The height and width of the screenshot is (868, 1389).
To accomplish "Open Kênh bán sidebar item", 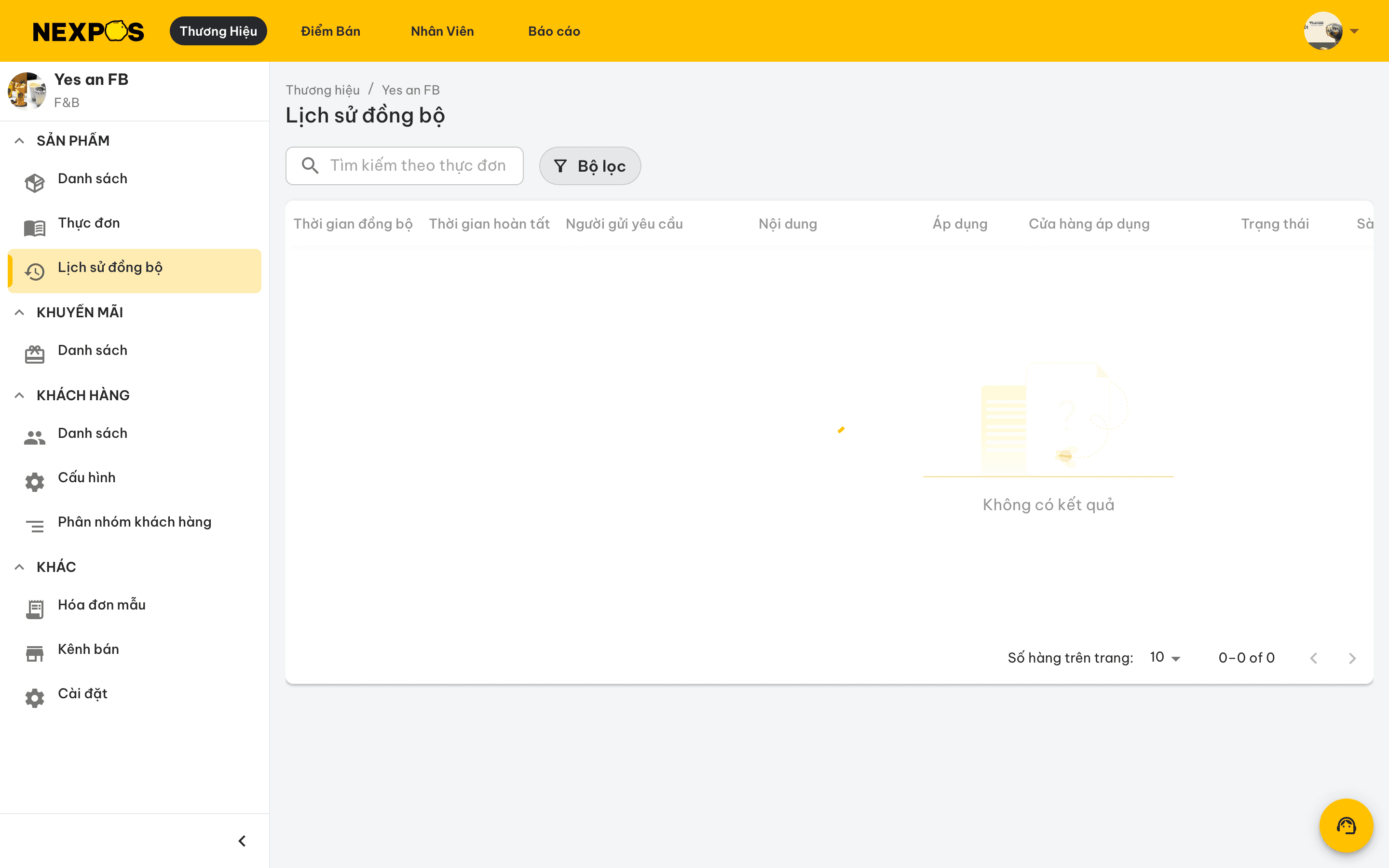I will coord(134,653).
